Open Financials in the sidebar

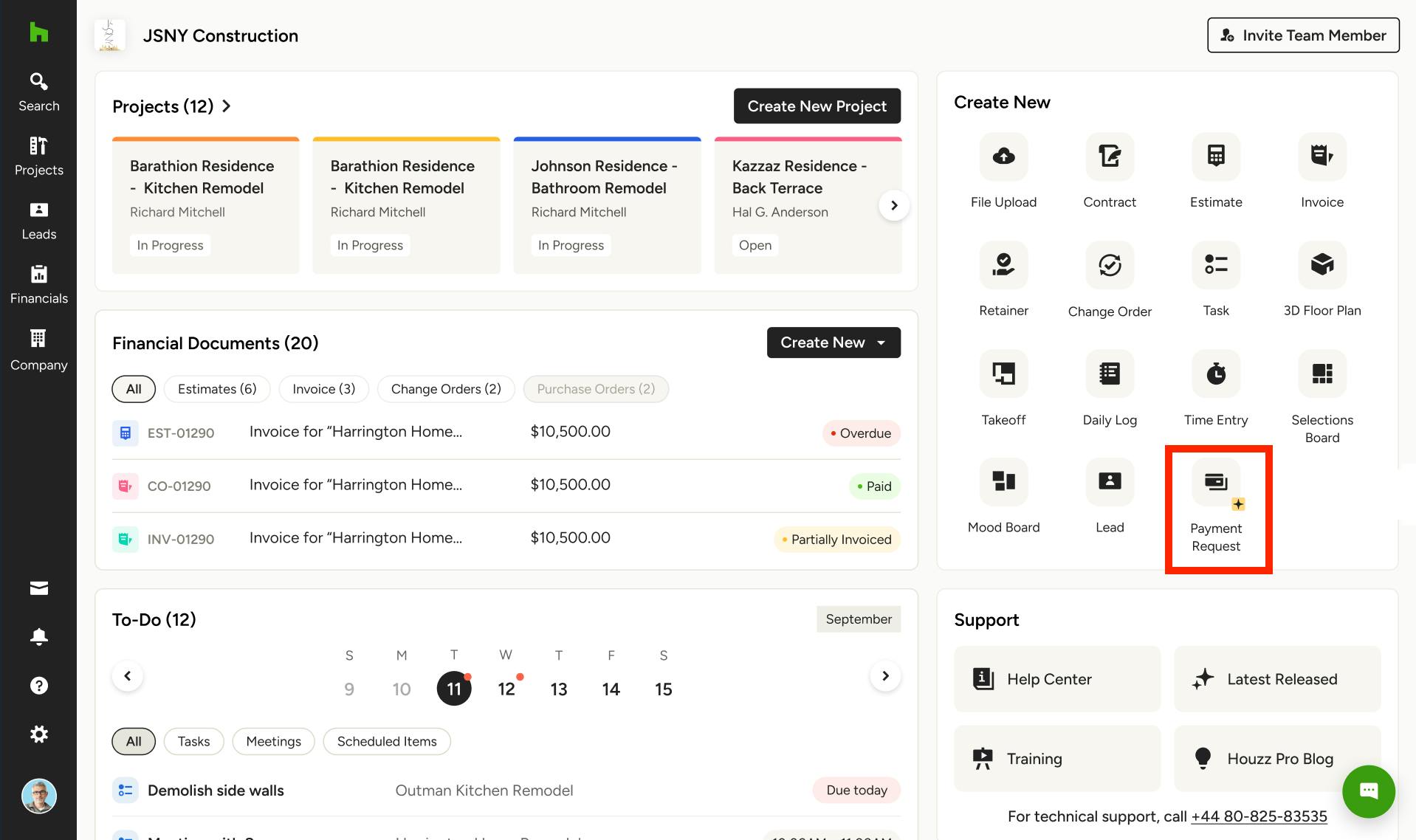38,285
